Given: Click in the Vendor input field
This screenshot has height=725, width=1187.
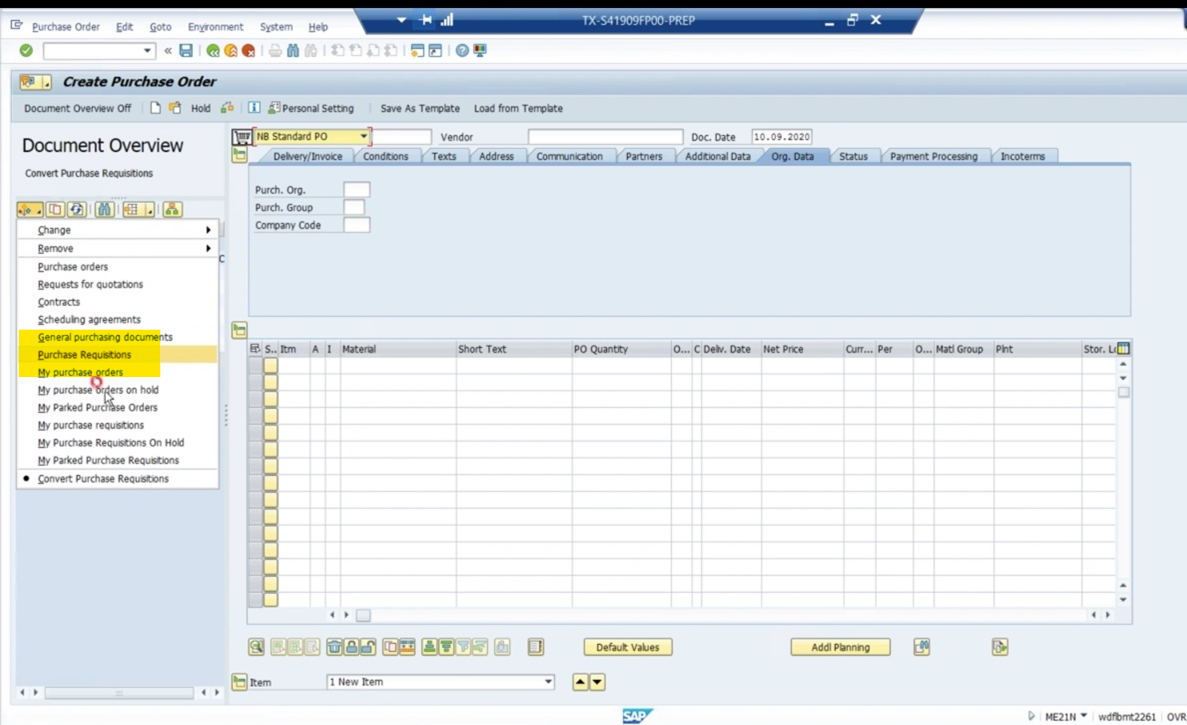Looking at the screenshot, I should click(x=605, y=137).
